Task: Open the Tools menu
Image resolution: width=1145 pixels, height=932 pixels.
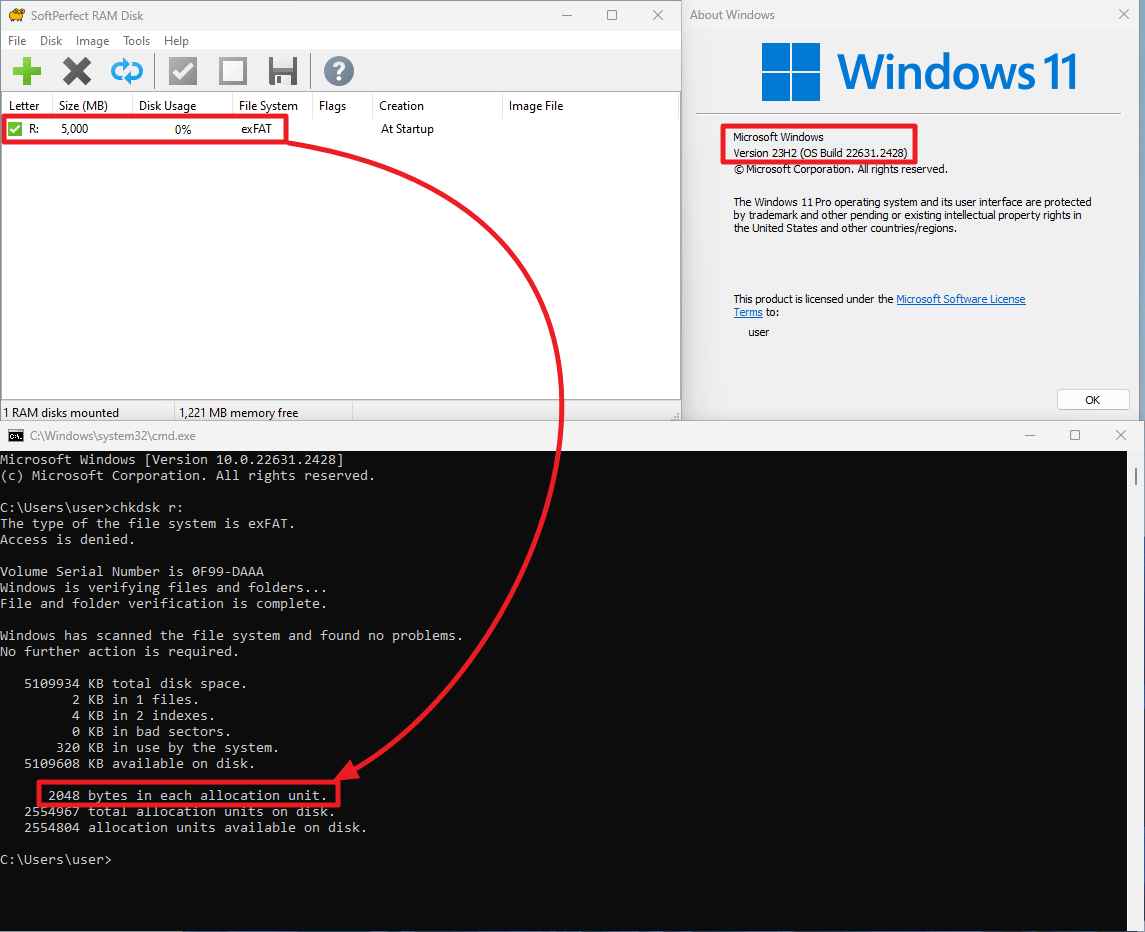Action: click(137, 41)
